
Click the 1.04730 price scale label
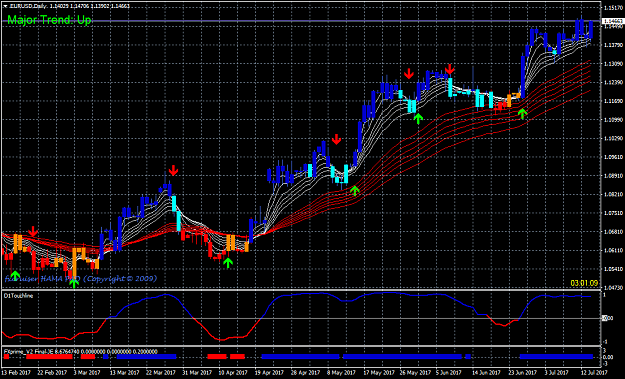pos(613,288)
